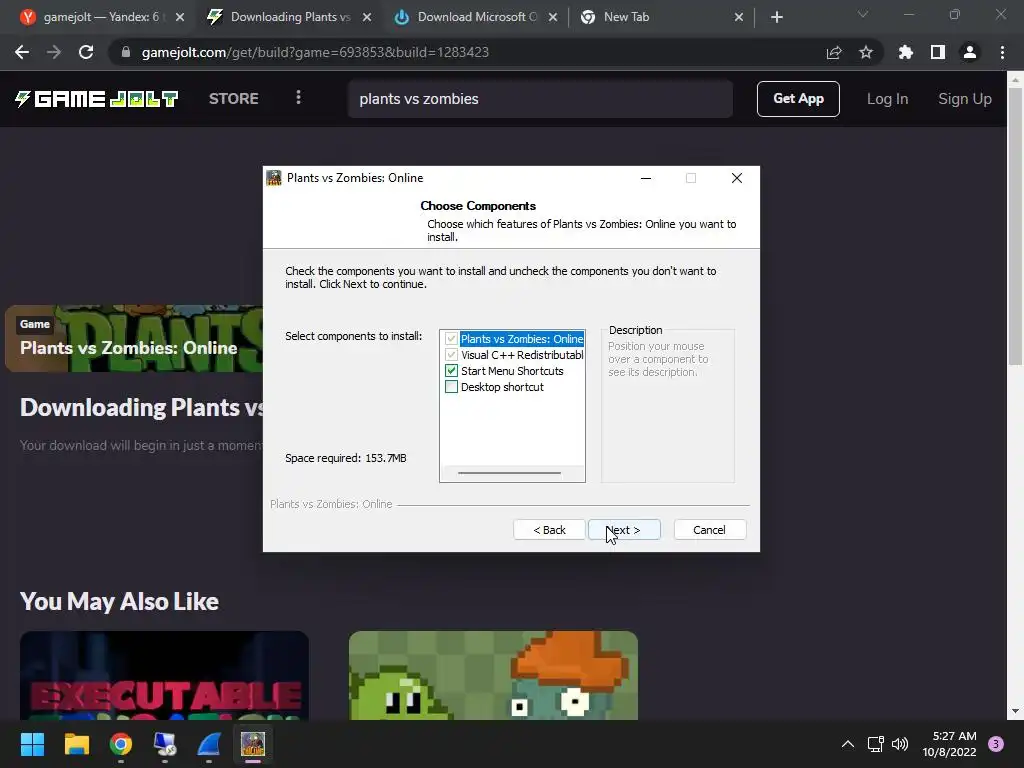The image size is (1024, 768).
Task: Click the Space required: 153.7MB text
Action: pyautogui.click(x=345, y=458)
